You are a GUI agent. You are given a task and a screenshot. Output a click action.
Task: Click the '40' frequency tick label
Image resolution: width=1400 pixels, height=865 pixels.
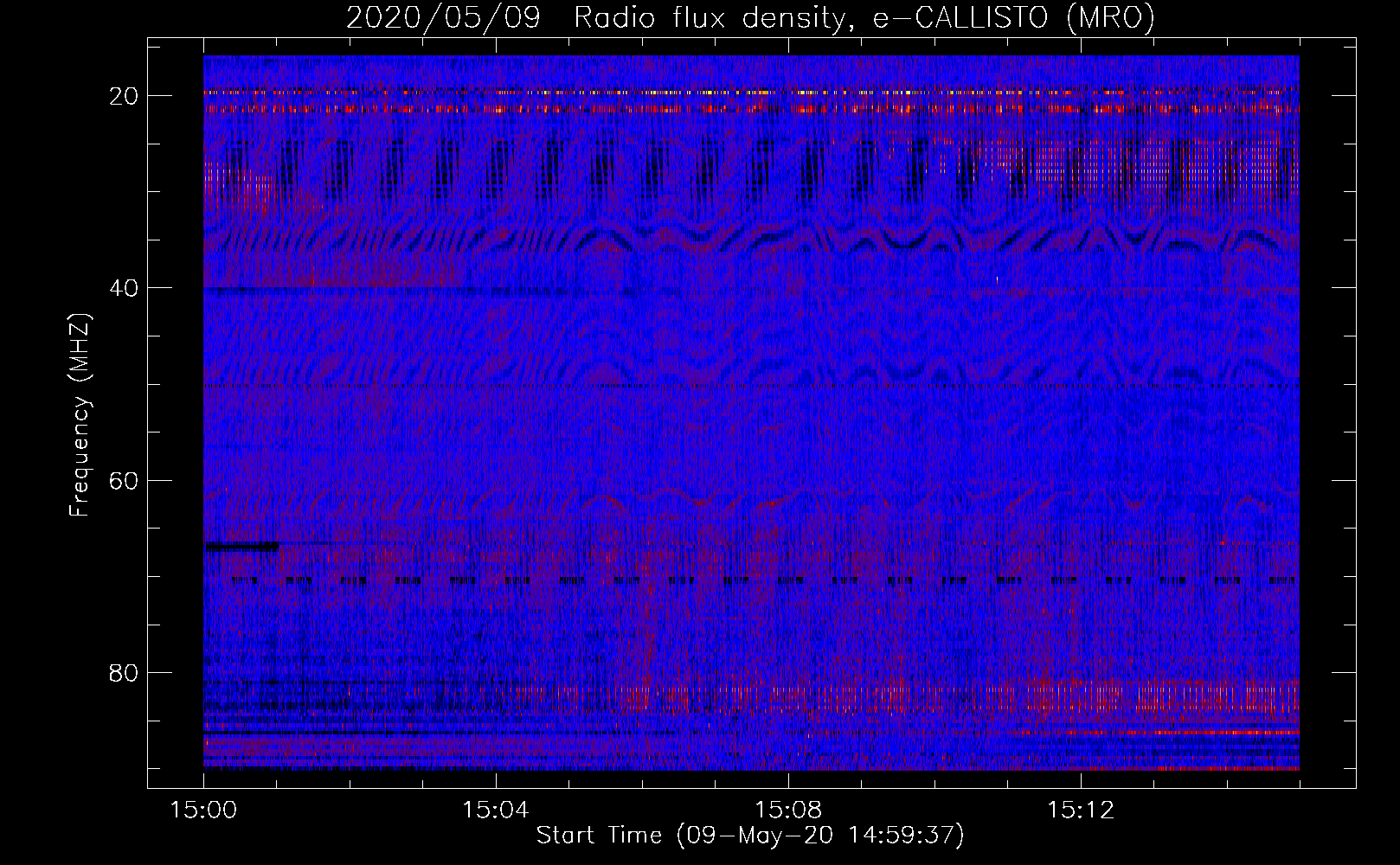[124, 288]
